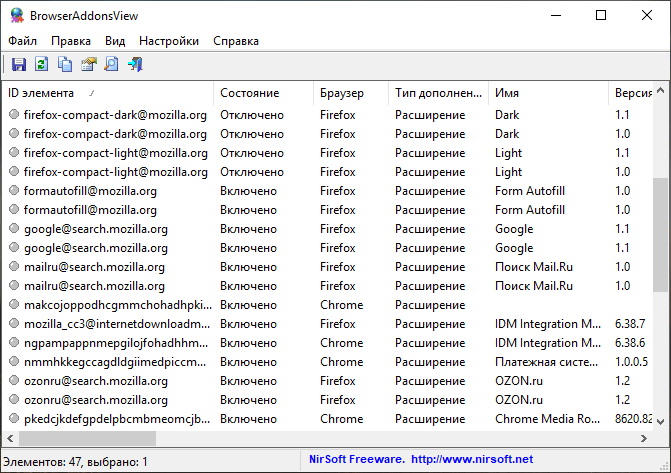
Task: Select the Dark name cell with version 1.1
Action: pyautogui.click(x=507, y=115)
